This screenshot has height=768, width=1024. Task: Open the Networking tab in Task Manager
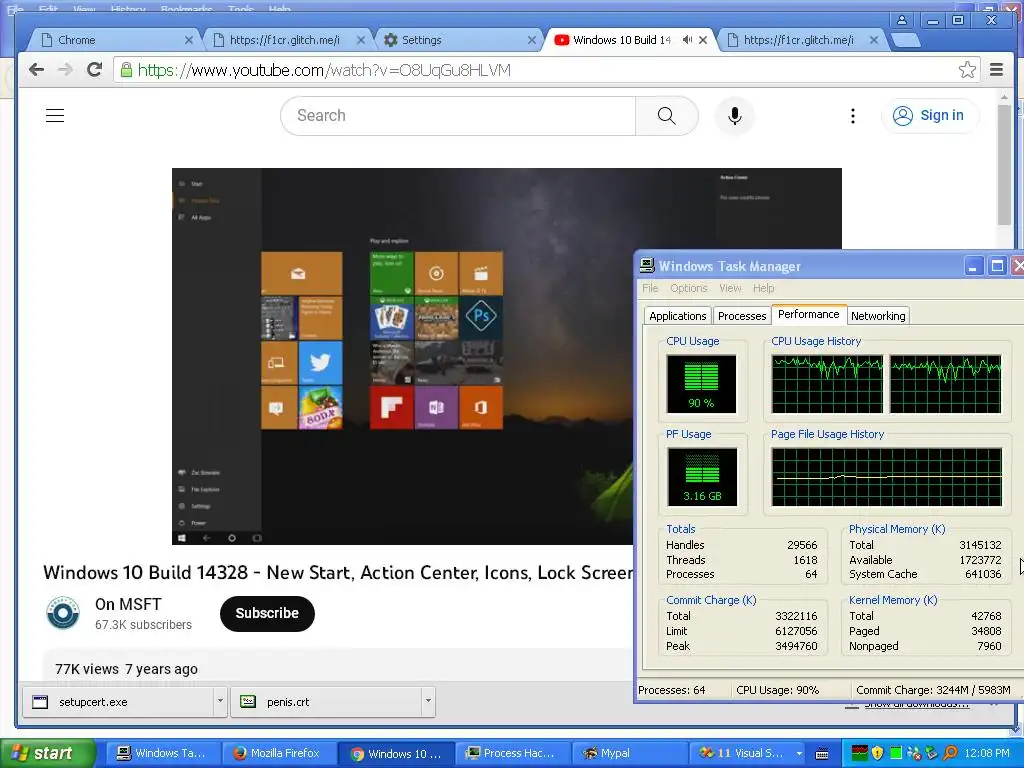(878, 316)
